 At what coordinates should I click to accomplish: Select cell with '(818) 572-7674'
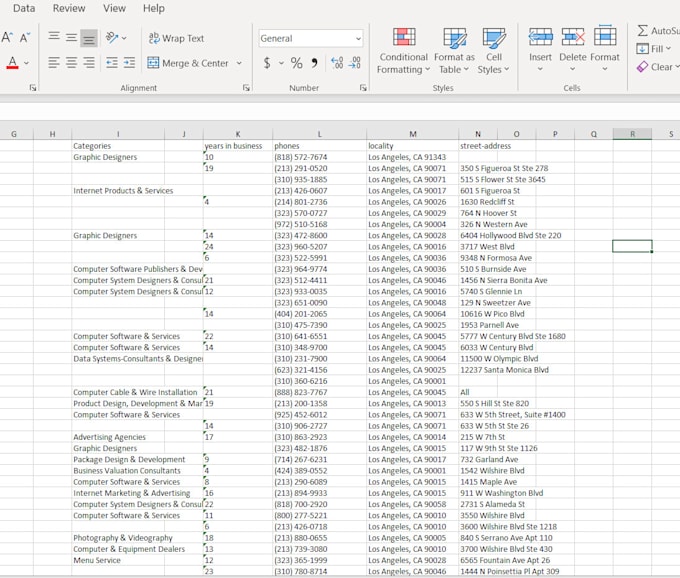pos(320,157)
